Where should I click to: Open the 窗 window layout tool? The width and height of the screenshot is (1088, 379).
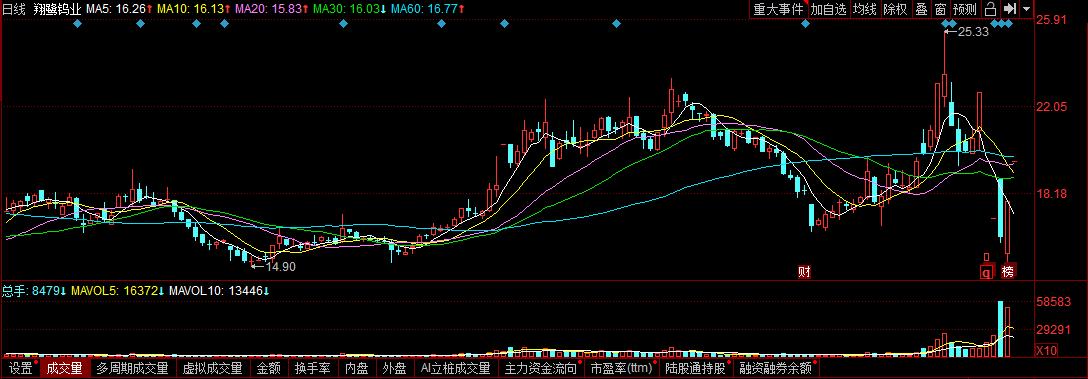click(x=940, y=9)
